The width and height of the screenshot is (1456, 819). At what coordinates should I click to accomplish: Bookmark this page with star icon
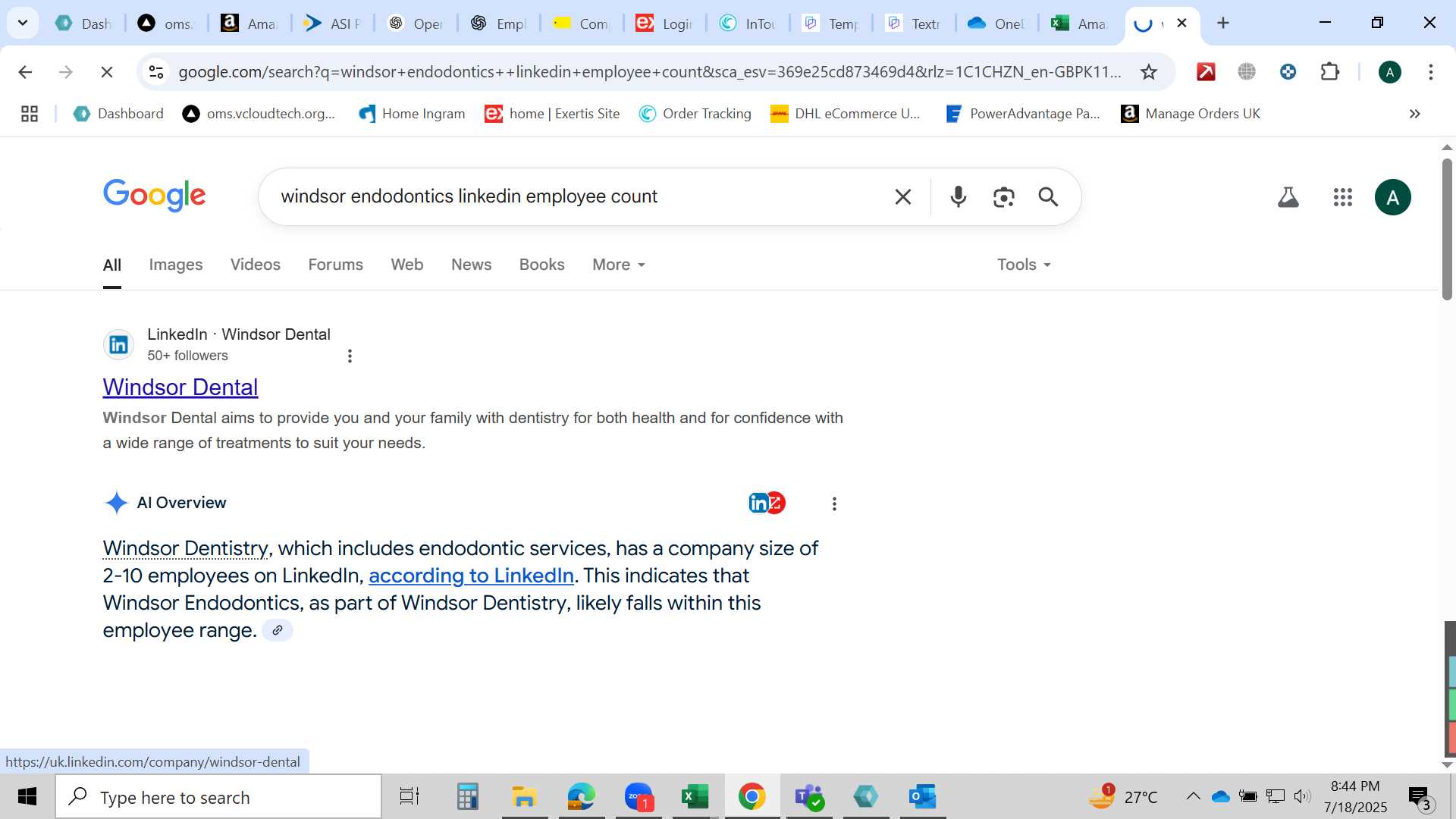(x=1148, y=72)
